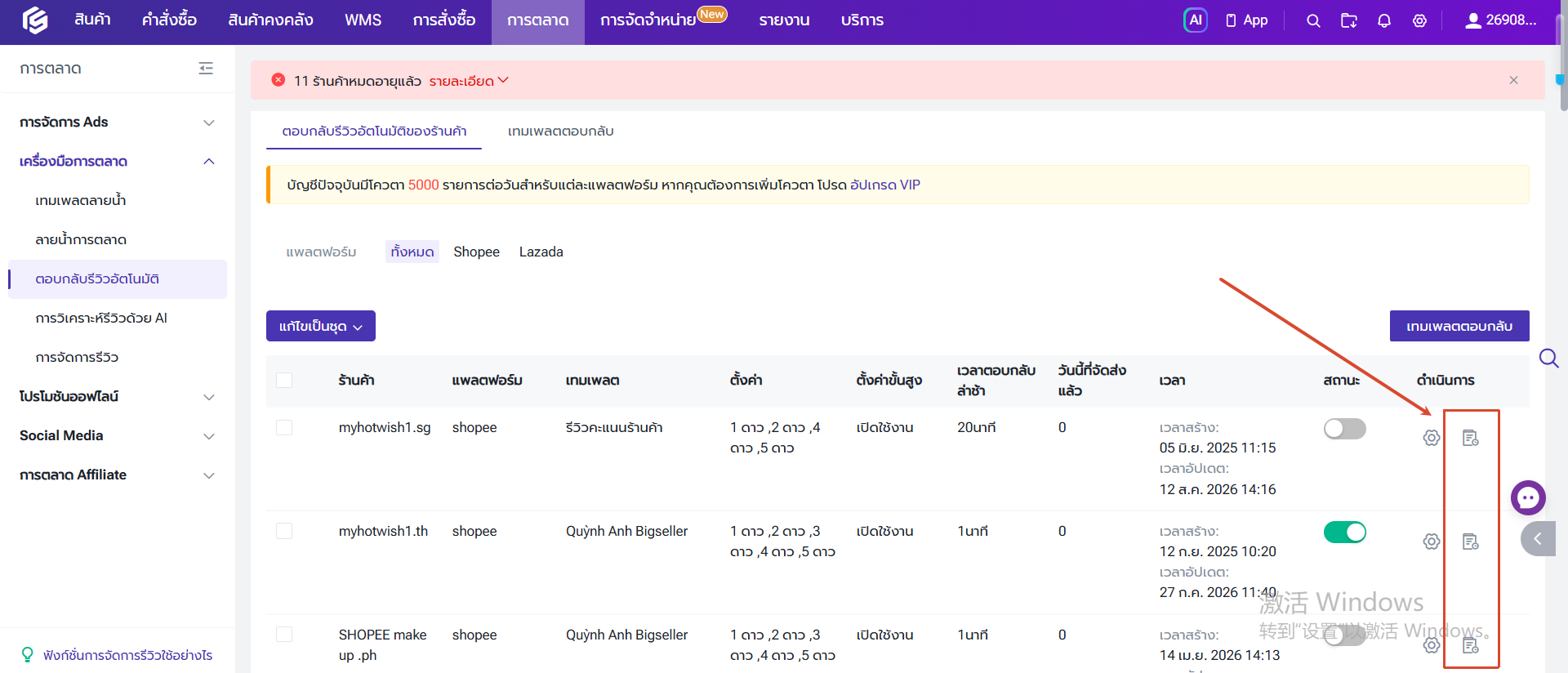The image size is (1568, 673).
Task: Open log icon for SHOPEE make up .ph row
Action: tap(1471, 645)
